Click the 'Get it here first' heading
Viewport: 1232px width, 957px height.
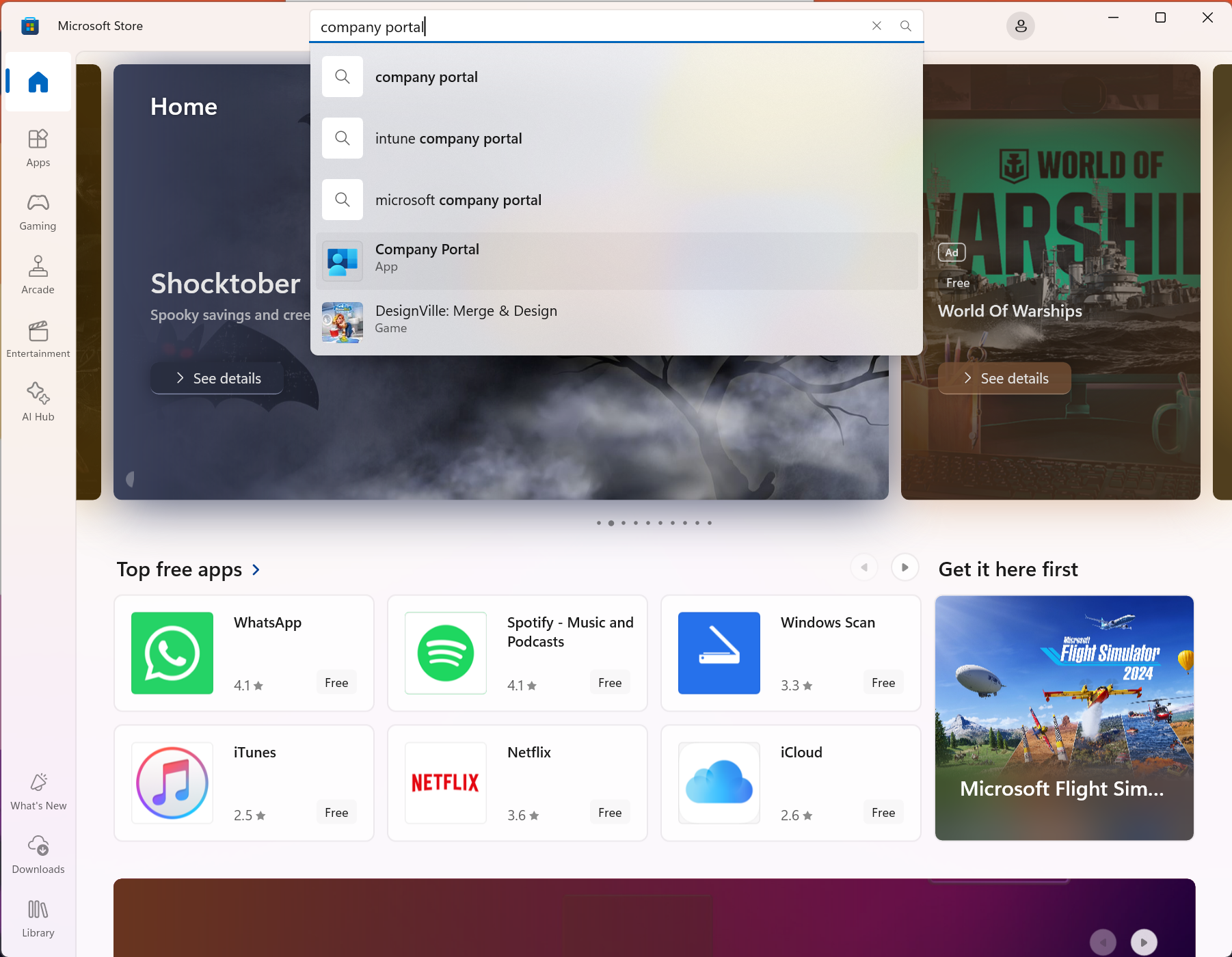click(x=1008, y=569)
